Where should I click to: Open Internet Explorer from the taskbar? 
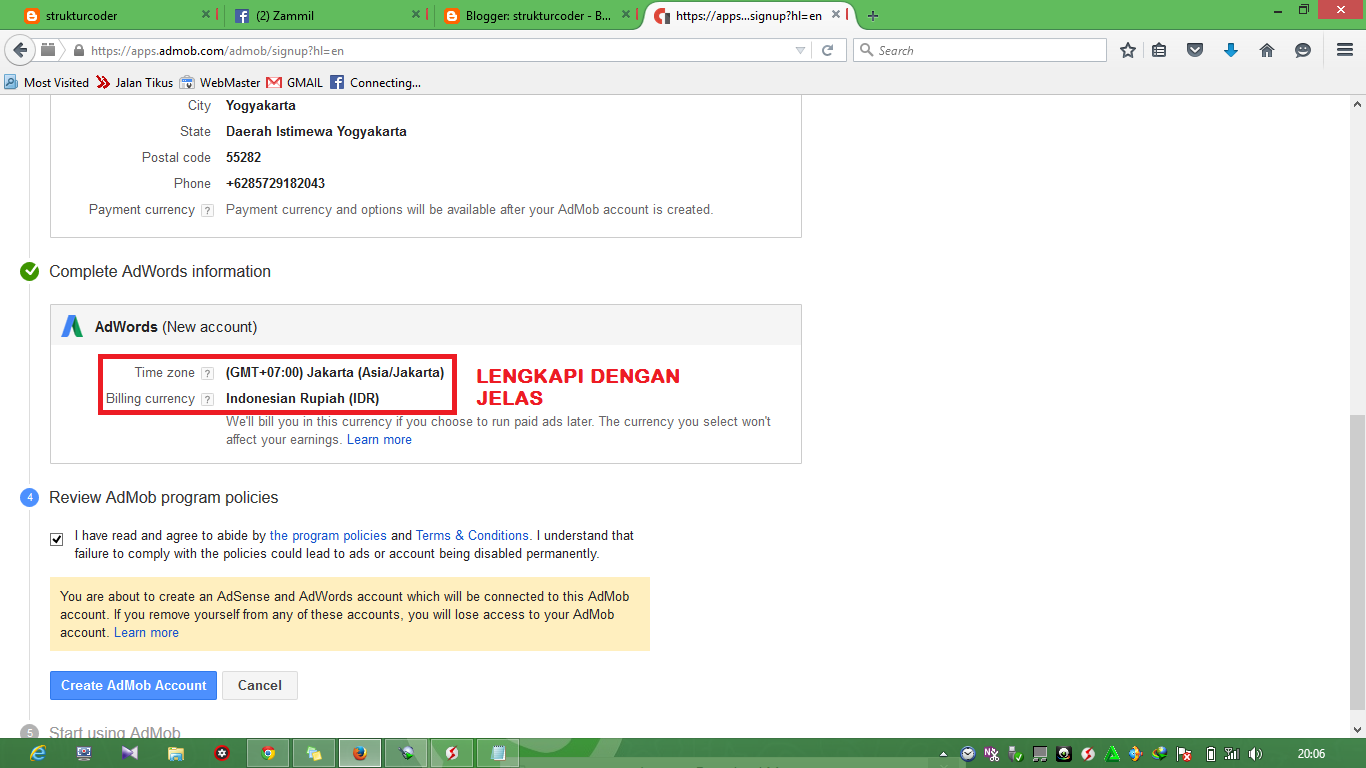click(38, 753)
